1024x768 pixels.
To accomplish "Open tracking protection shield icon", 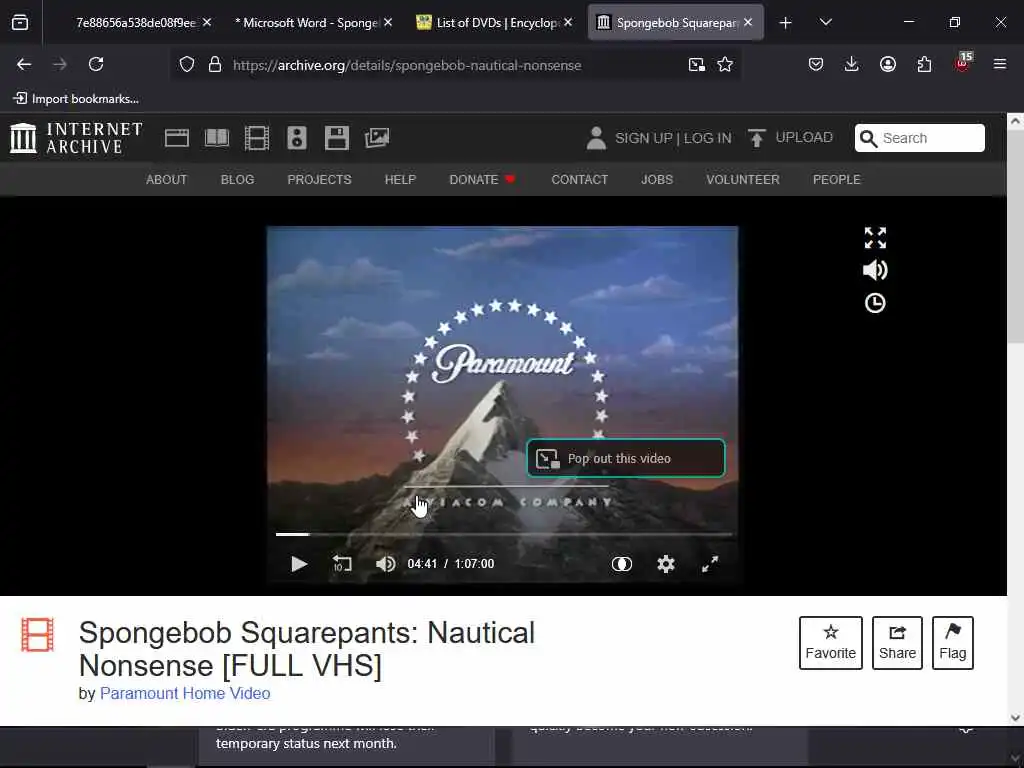I will point(187,65).
